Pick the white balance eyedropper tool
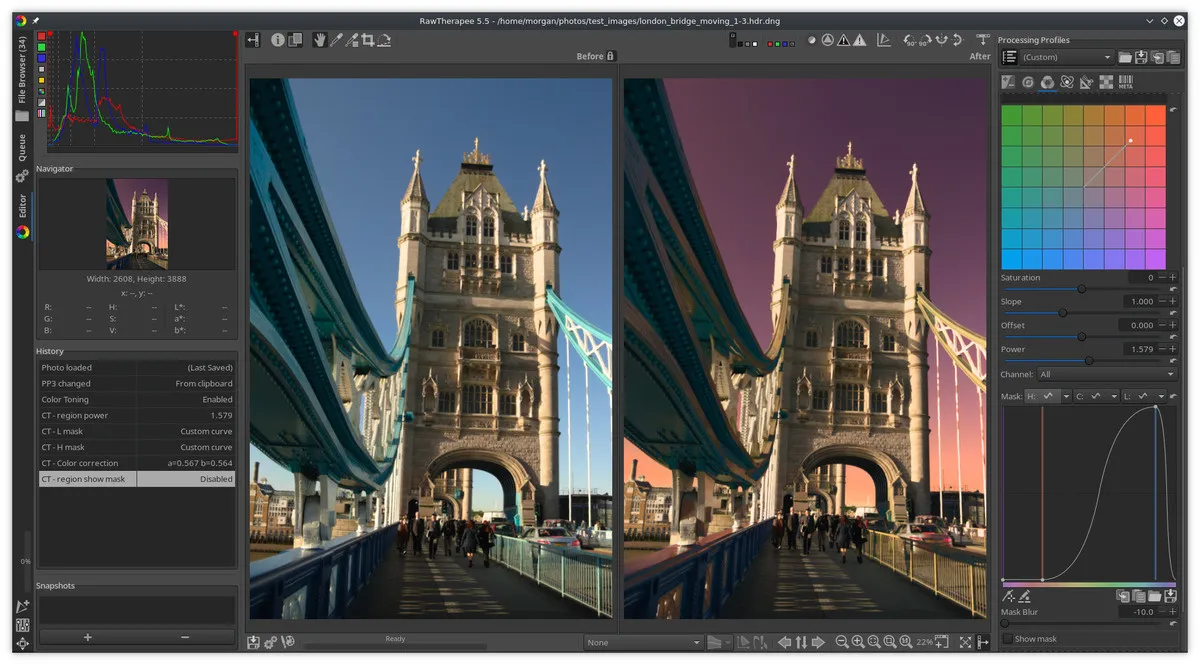Viewport: 1200px width, 665px height. click(336, 40)
